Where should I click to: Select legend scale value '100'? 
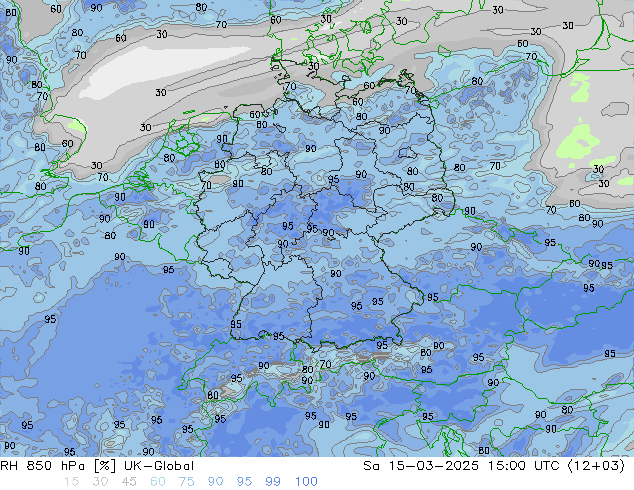(x=306, y=482)
